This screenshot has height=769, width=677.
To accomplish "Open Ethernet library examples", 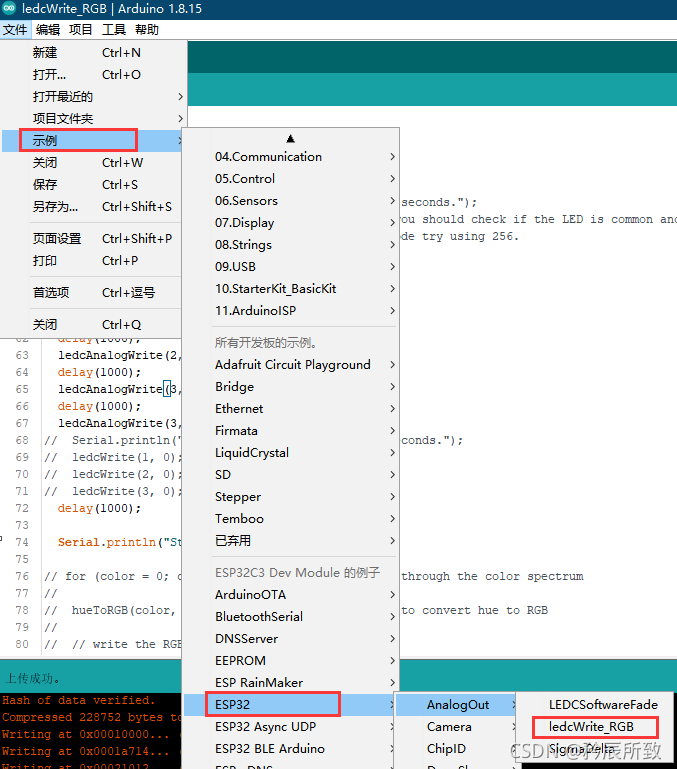I will 290,409.
